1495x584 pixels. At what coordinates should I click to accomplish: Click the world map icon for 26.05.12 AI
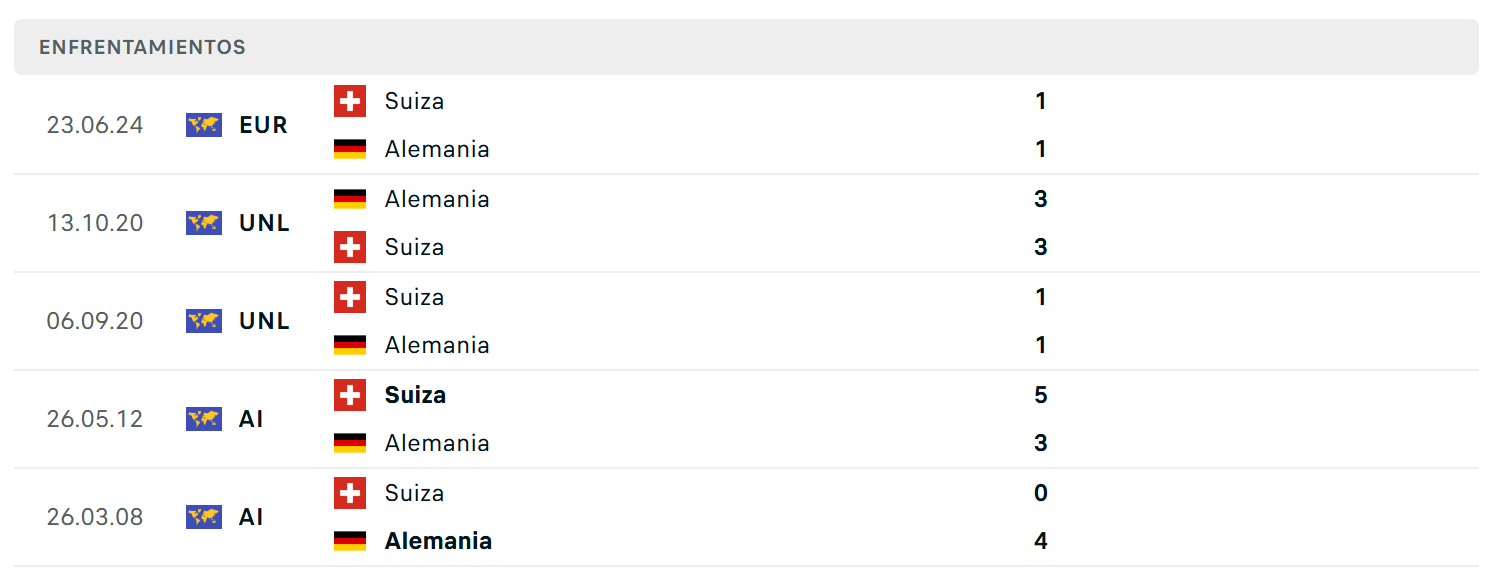(204, 419)
